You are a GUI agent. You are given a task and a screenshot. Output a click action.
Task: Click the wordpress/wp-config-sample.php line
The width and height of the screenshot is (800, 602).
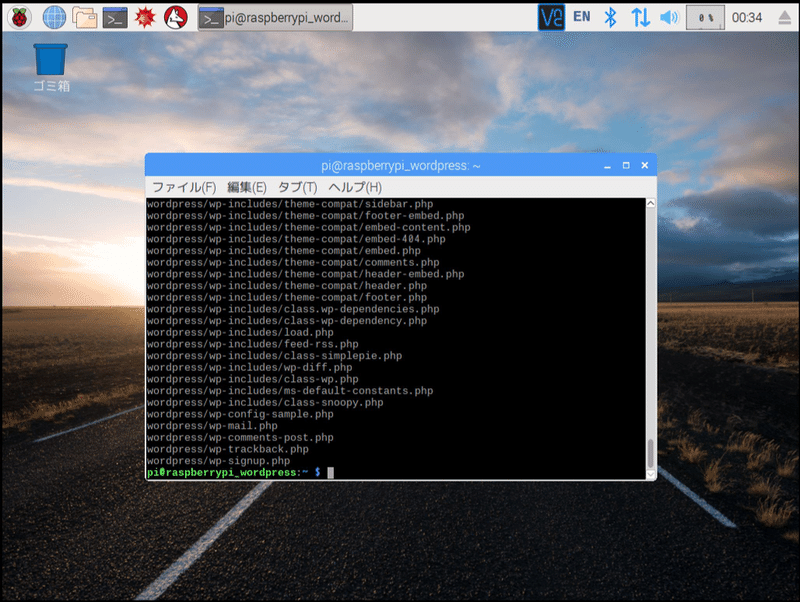click(x=240, y=414)
